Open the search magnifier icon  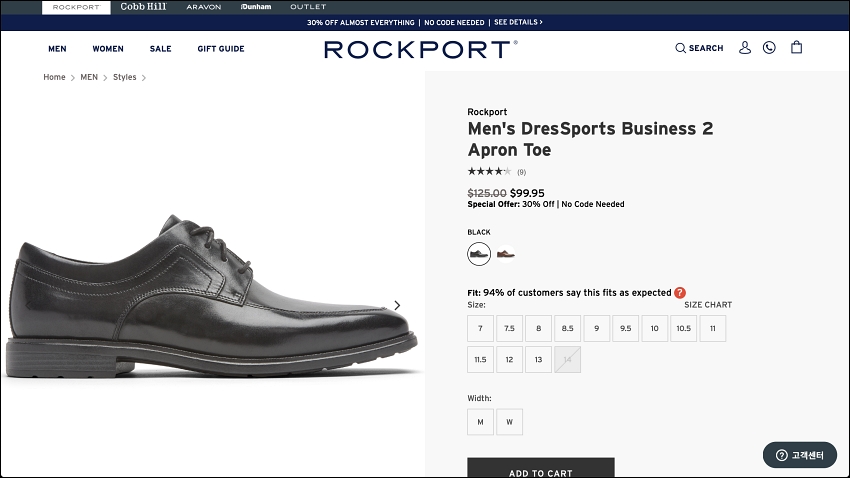tap(680, 48)
